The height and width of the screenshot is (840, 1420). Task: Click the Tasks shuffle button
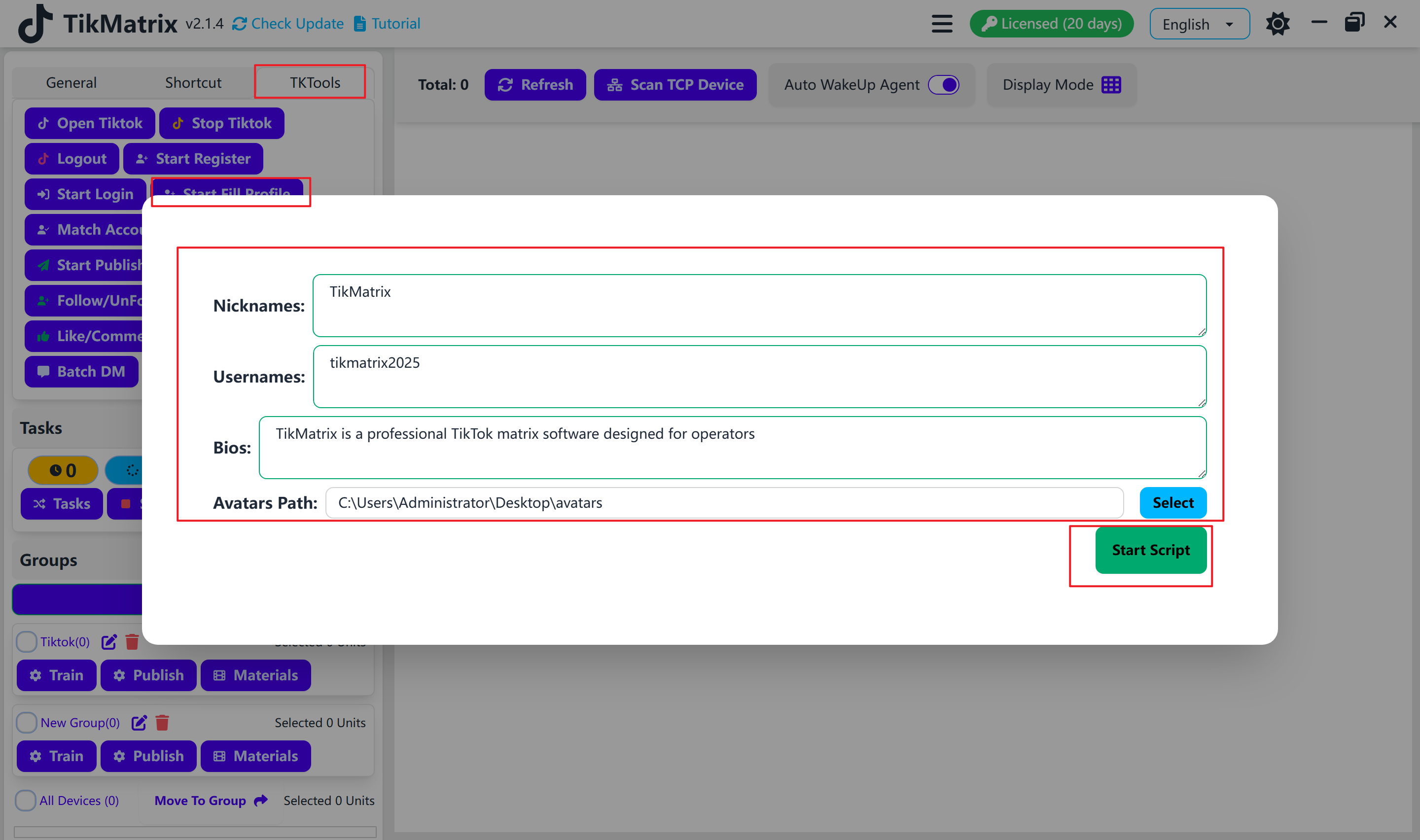[x=62, y=504]
